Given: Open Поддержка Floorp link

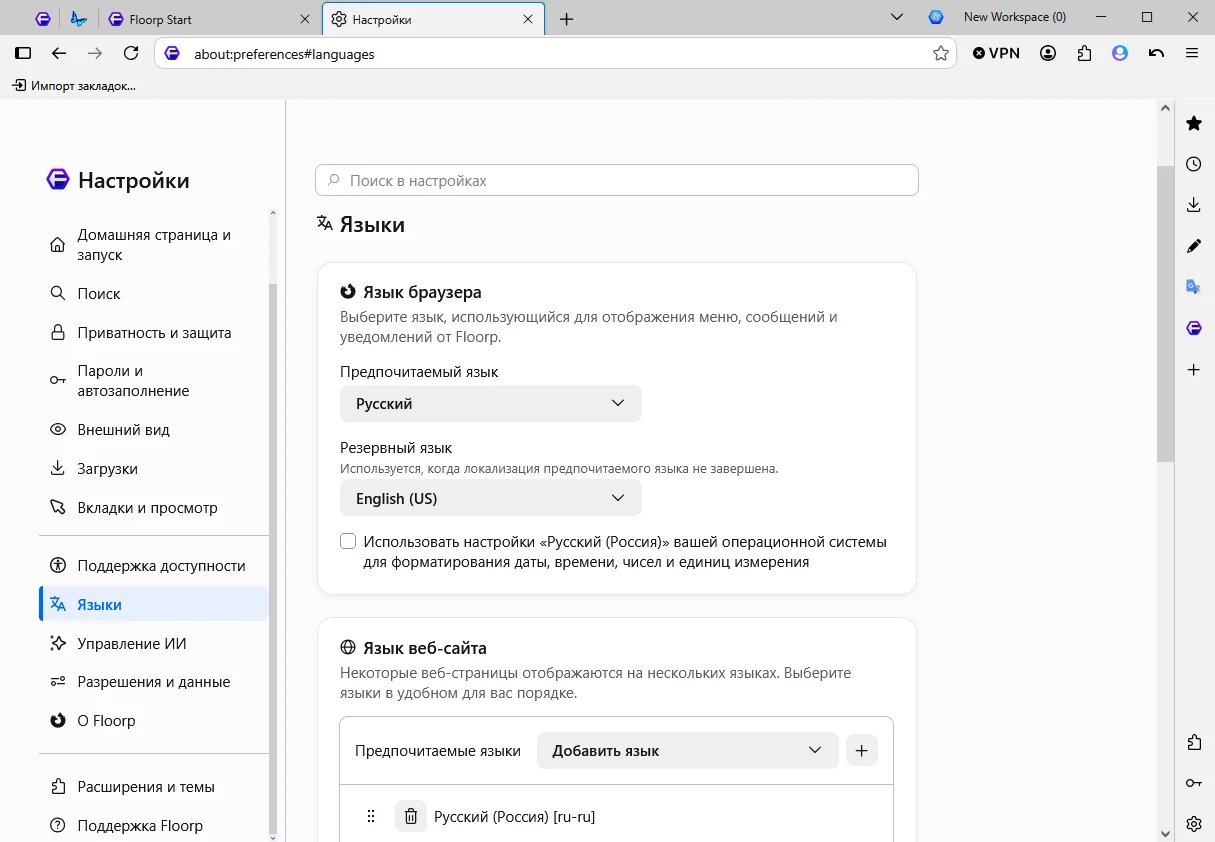Looking at the screenshot, I should 140,826.
